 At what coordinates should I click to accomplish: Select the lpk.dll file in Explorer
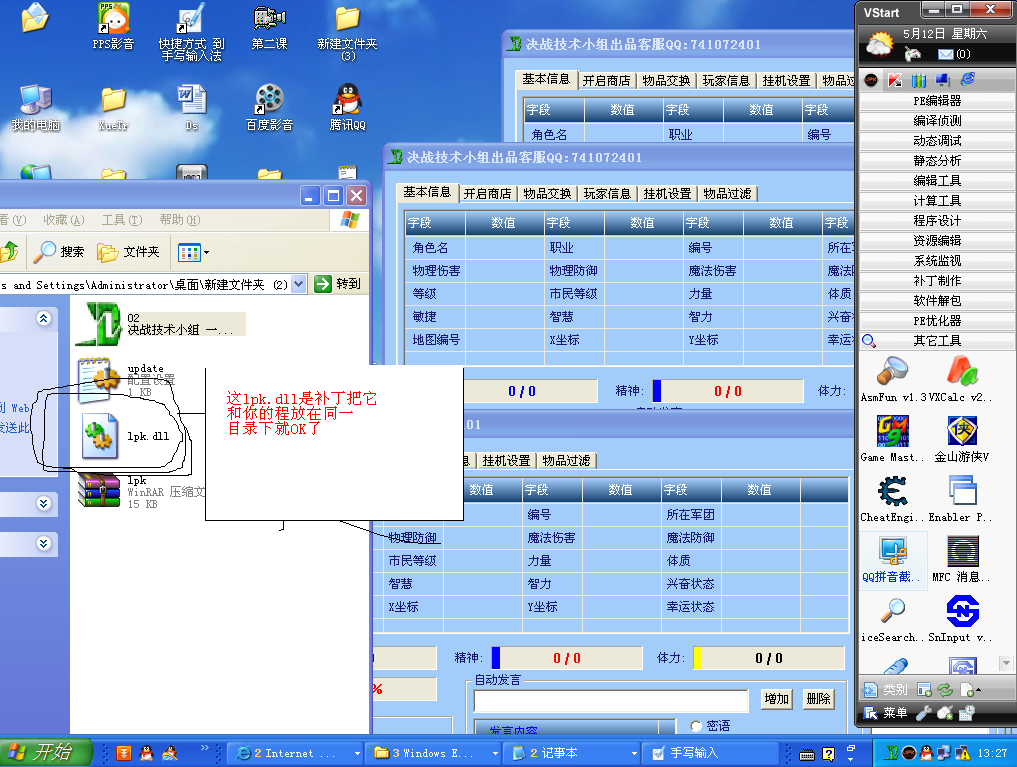pyautogui.click(x=126, y=436)
